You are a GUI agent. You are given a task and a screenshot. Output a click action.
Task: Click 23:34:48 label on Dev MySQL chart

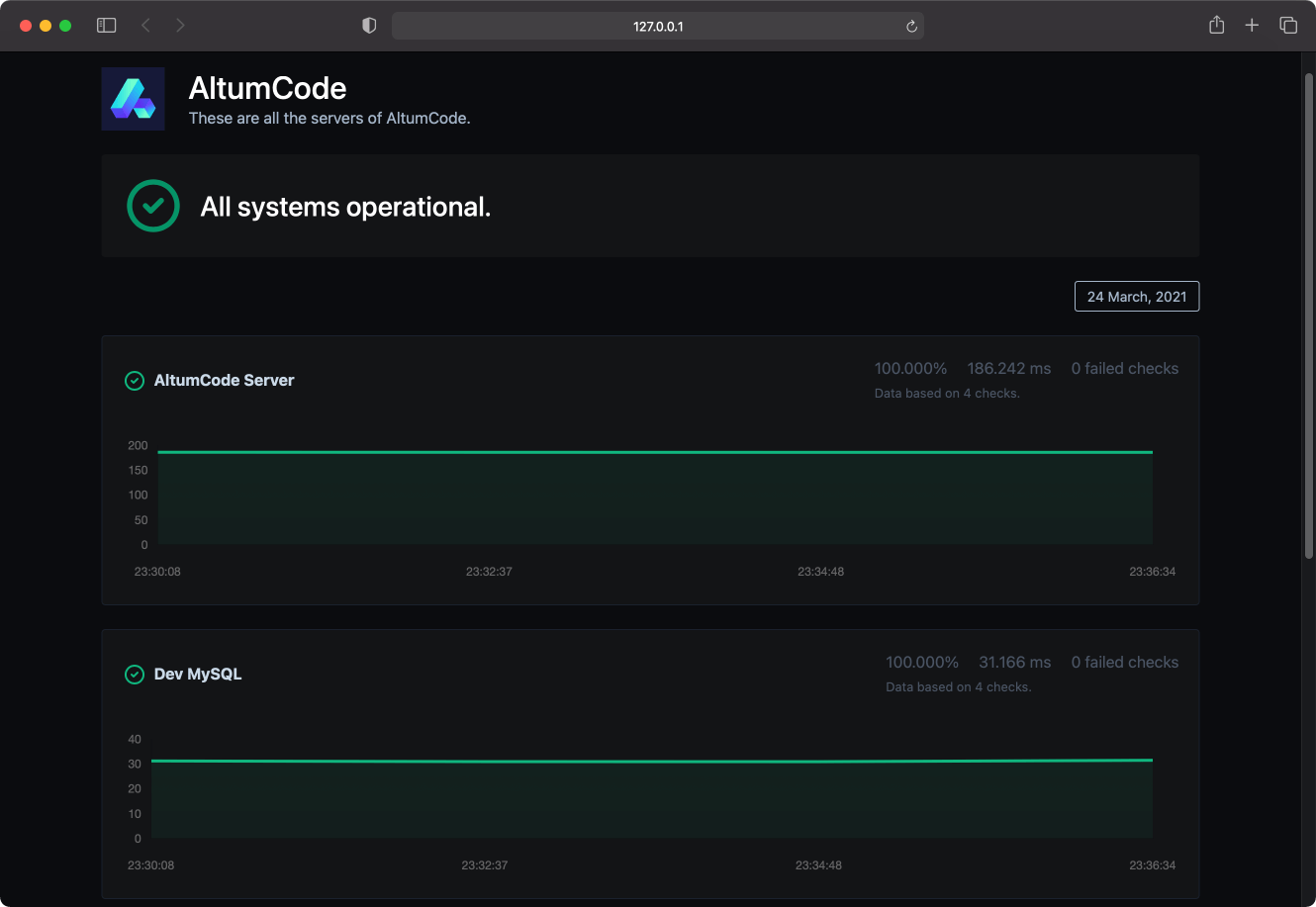point(818,865)
